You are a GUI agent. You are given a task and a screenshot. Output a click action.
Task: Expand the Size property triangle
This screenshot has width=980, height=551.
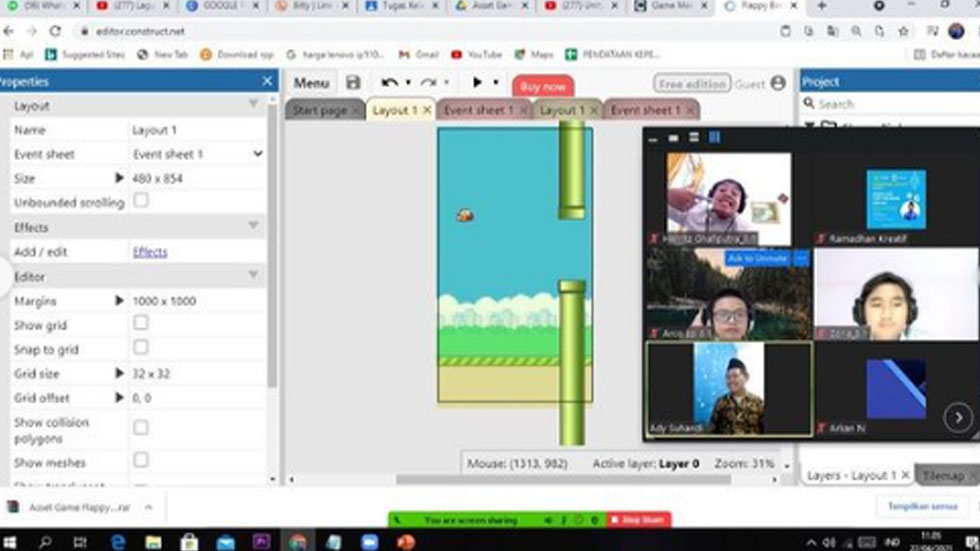tap(120, 178)
